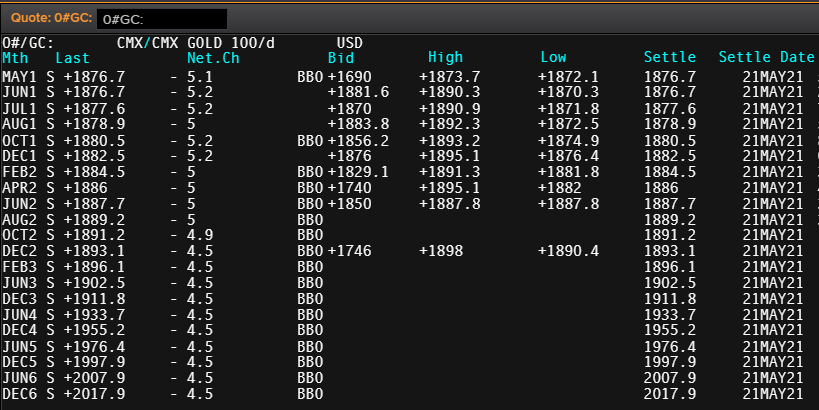This screenshot has height=410, width=819.
Task: Open the AUG1 gold contract
Action: coord(18,123)
